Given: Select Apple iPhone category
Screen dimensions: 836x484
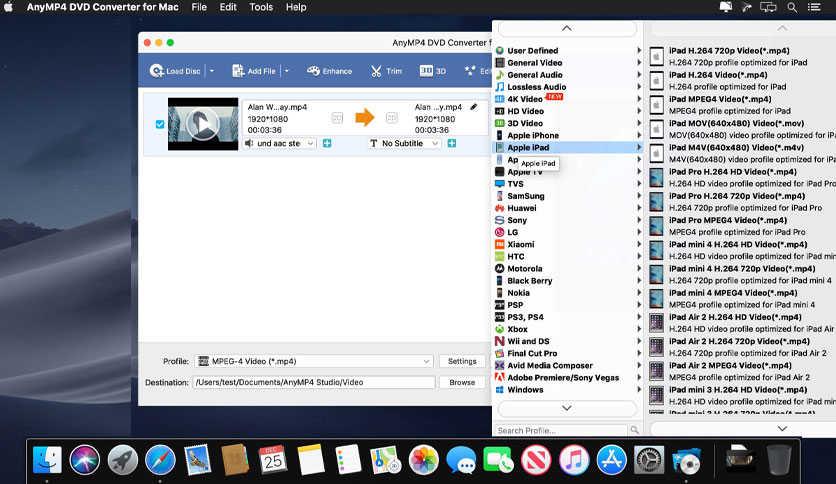Looking at the screenshot, I should tap(568, 135).
